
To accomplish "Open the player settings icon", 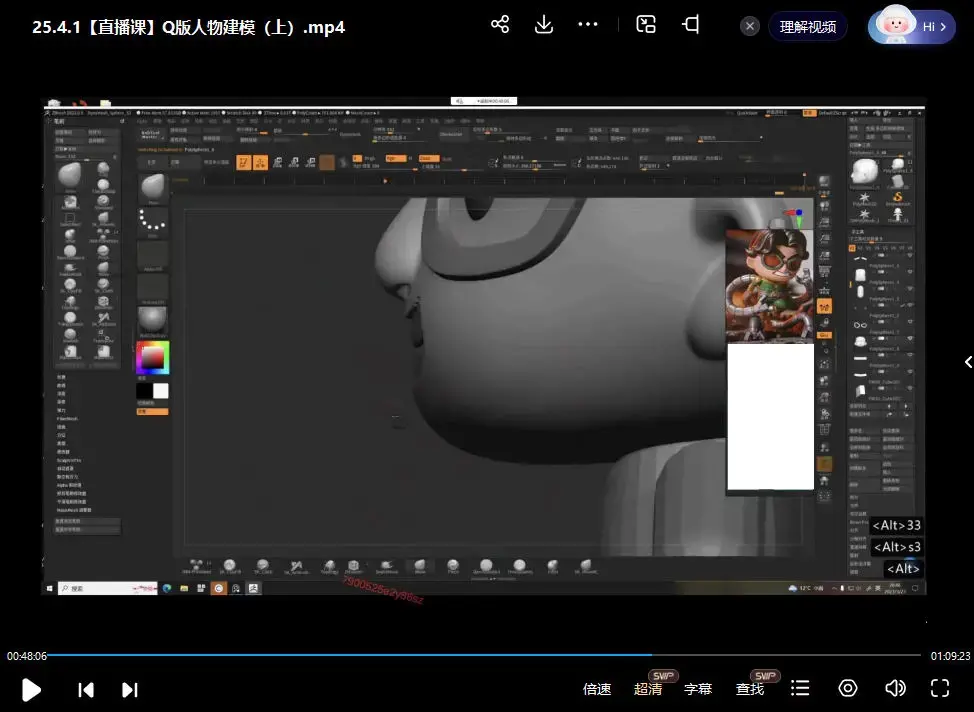I will coord(848,688).
